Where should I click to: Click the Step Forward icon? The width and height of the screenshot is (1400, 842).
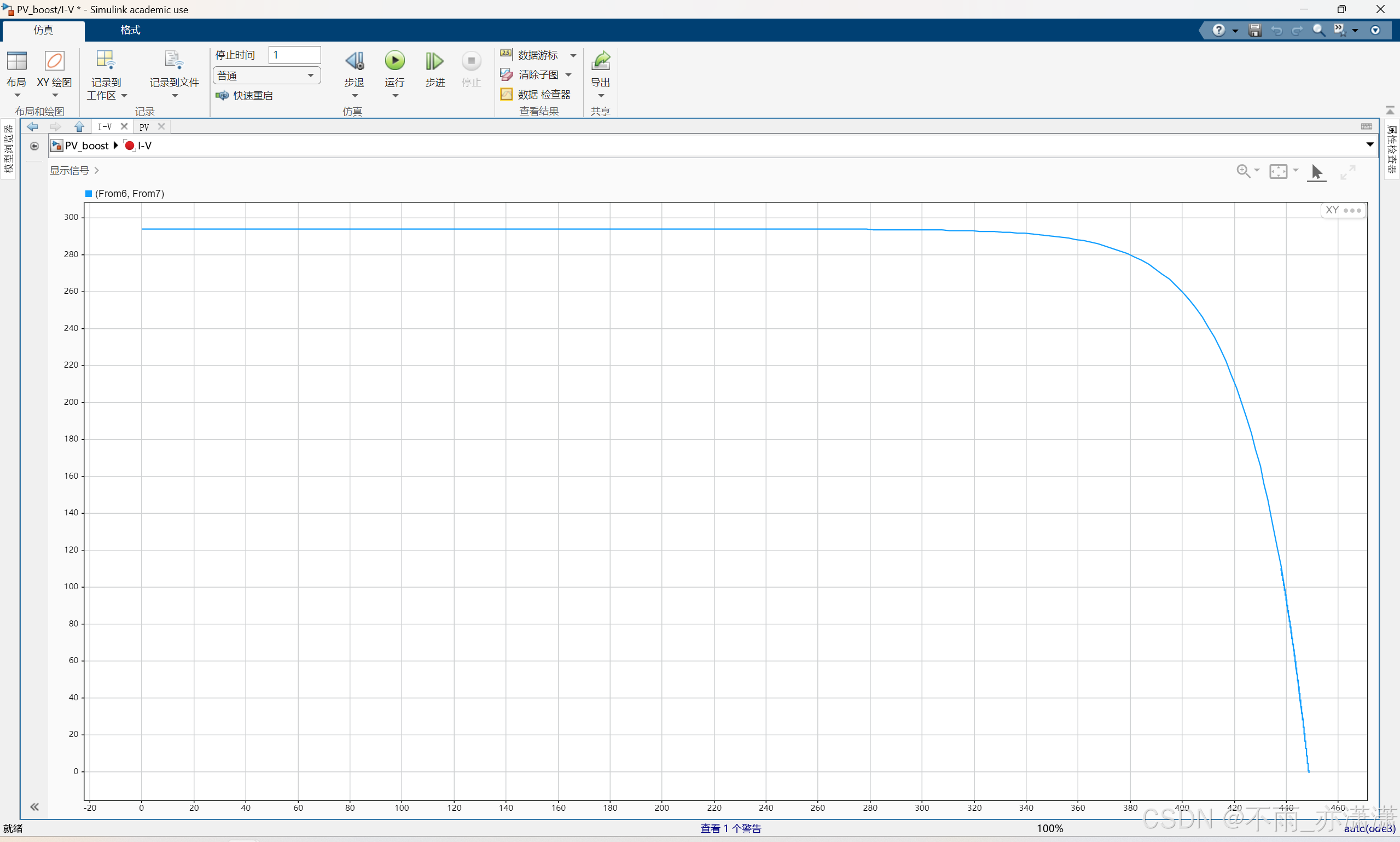tap(434, 61)
